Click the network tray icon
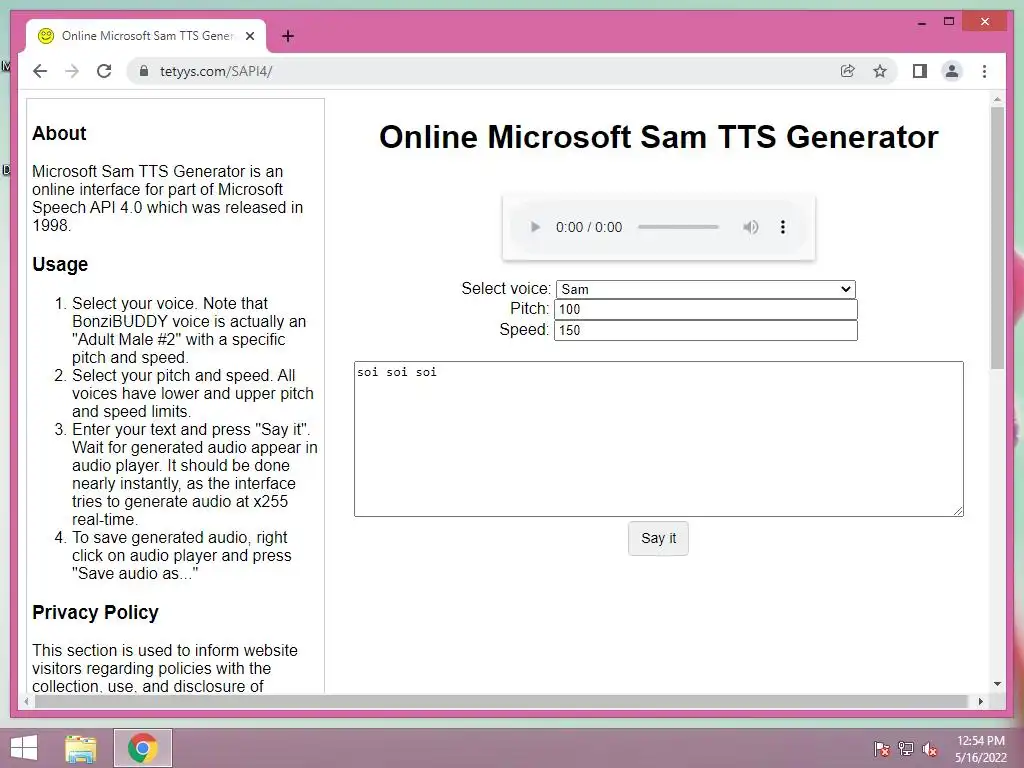1024x768 pixels. (x=906, y=749)
